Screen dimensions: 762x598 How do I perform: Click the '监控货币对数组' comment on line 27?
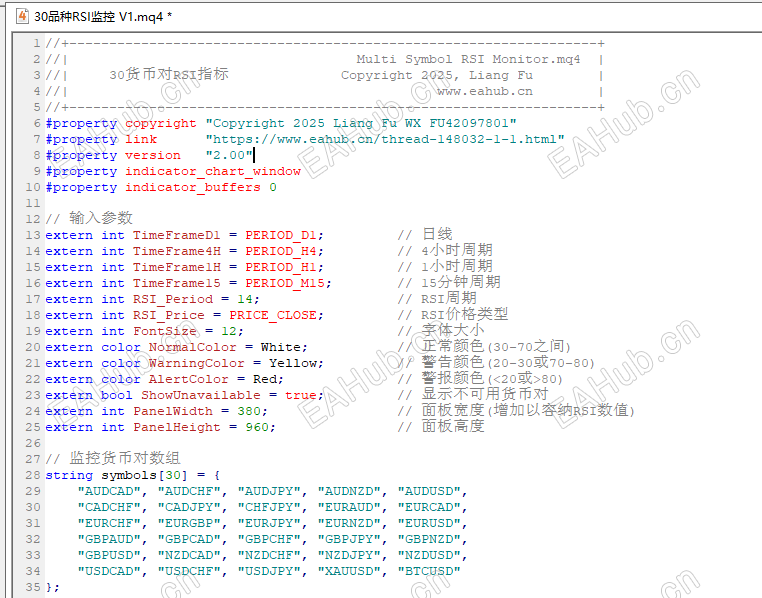125,458
